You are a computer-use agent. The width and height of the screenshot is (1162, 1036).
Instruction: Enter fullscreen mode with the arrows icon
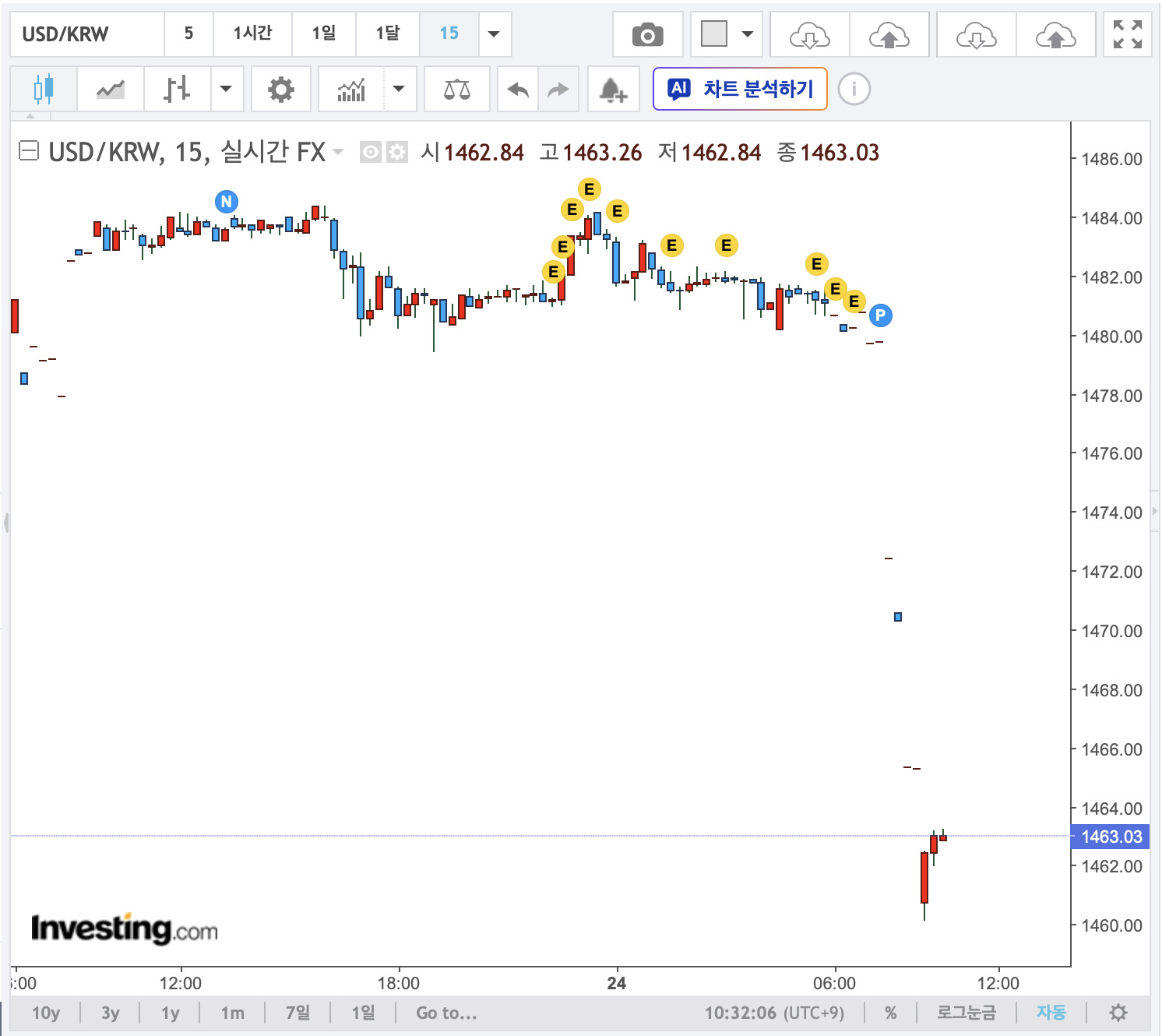tap(1128, 34)
